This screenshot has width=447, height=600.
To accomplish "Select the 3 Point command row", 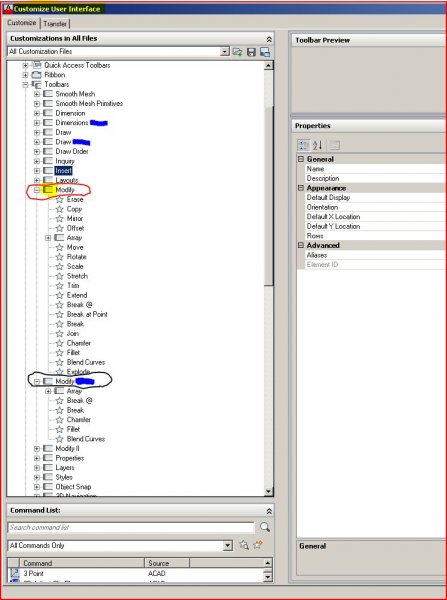I will pos(140,573).
